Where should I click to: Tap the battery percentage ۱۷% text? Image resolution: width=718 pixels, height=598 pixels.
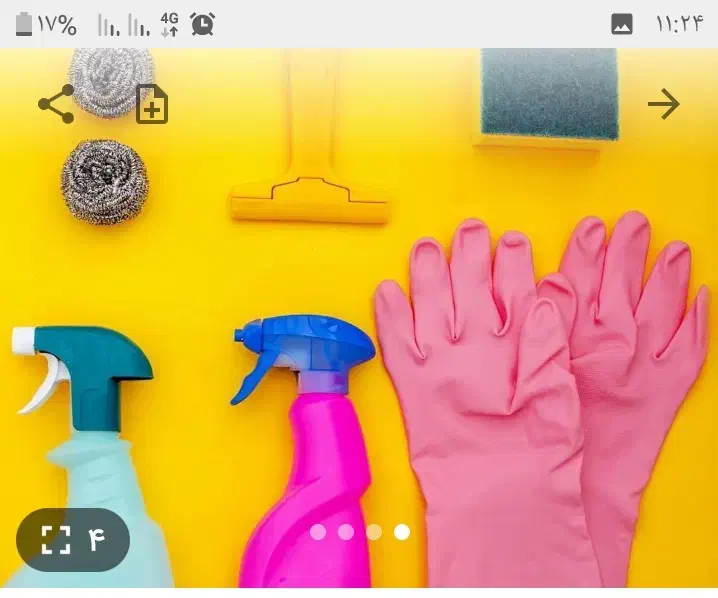tap(57, 24)
